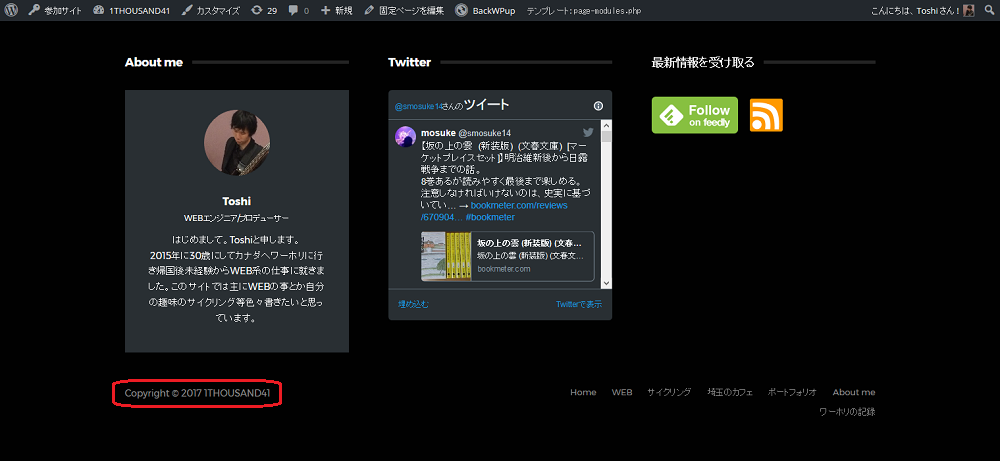Open the book link preview thumbnail
This screenshot has height=461, width=1000.
coord(446,257)
